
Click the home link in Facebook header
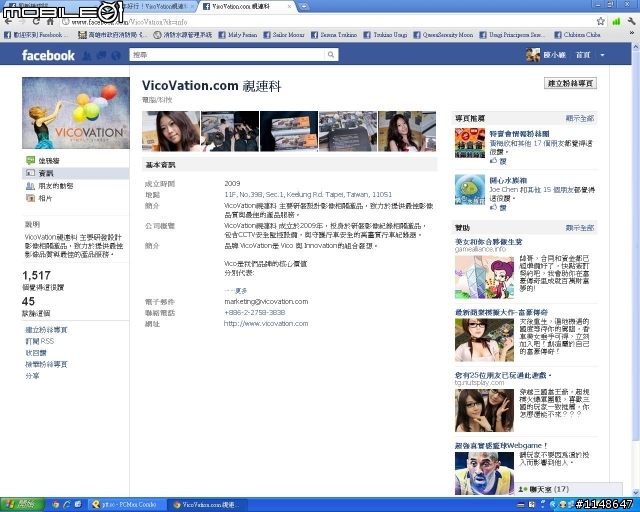[x=583, y=55]
